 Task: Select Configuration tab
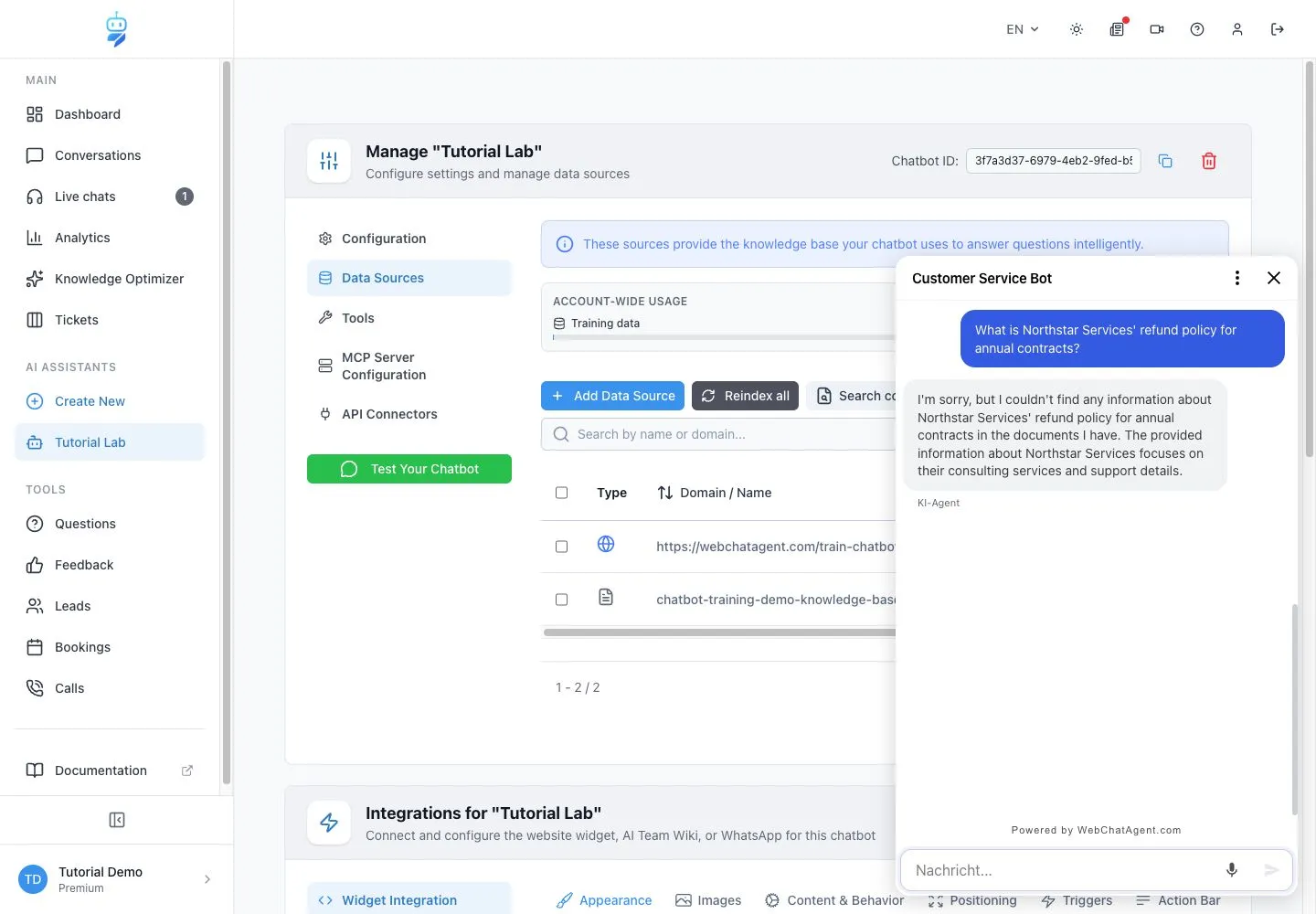pos(409,239)
